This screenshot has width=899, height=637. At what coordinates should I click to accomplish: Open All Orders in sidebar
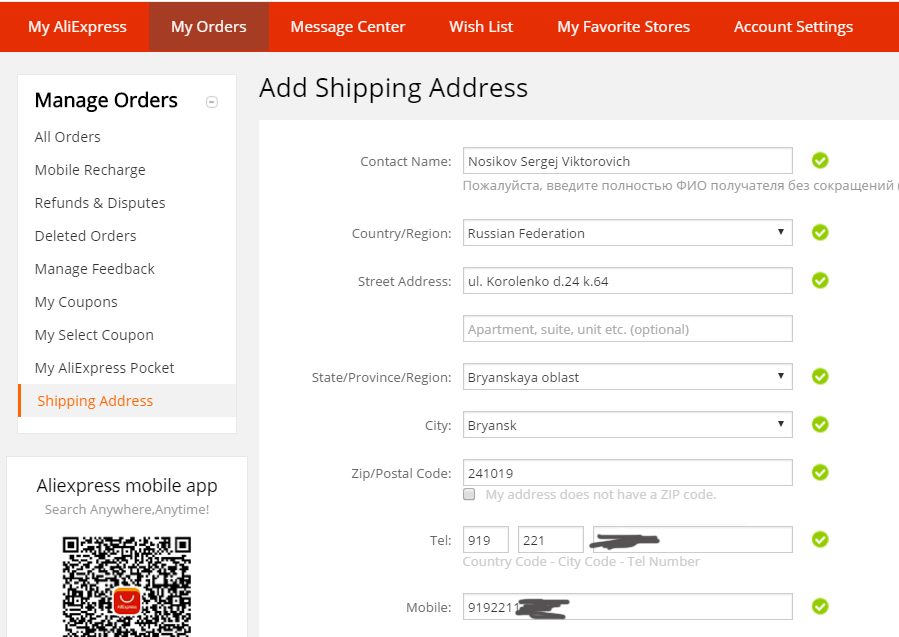coord(68,137)
